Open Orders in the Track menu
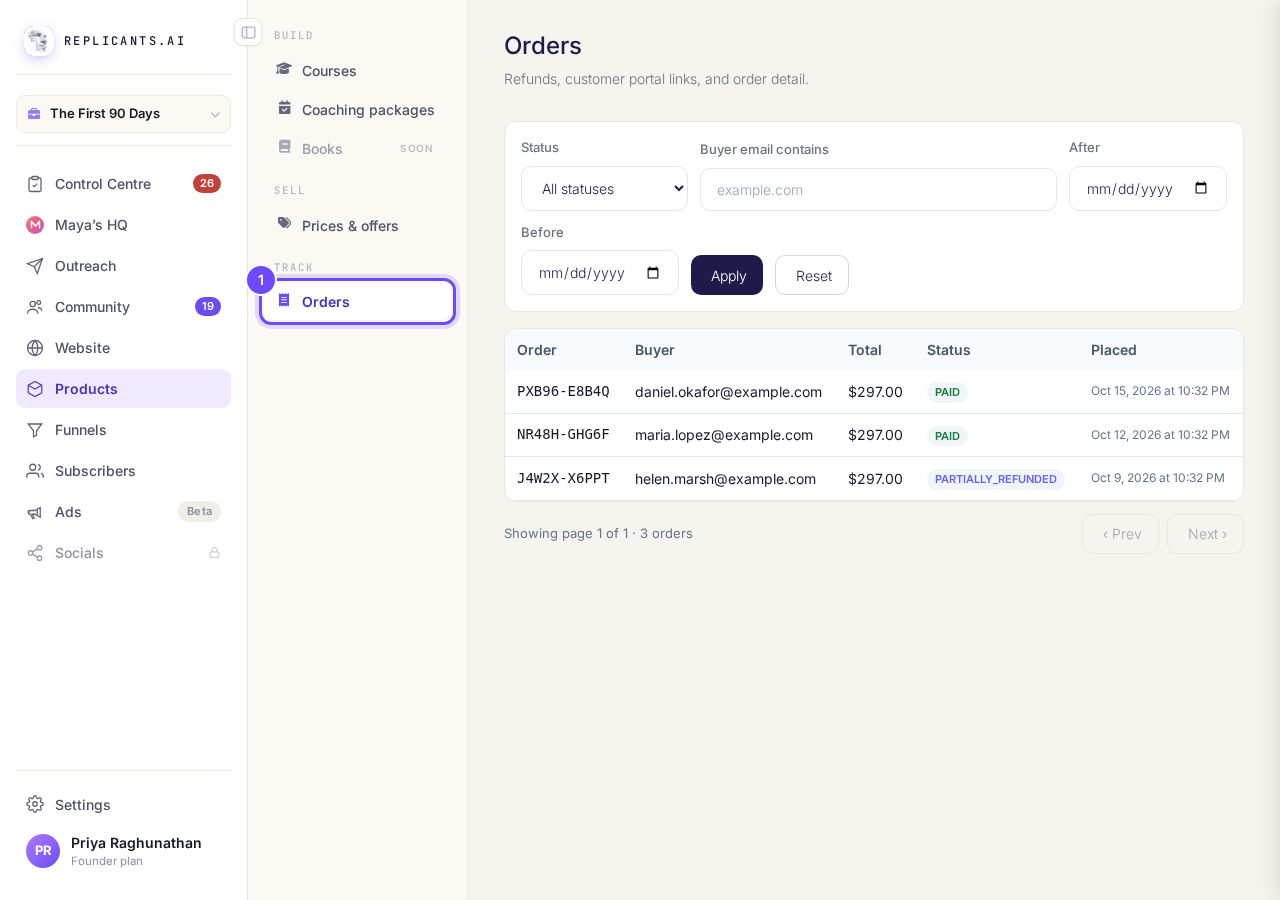 pos(357,302)
